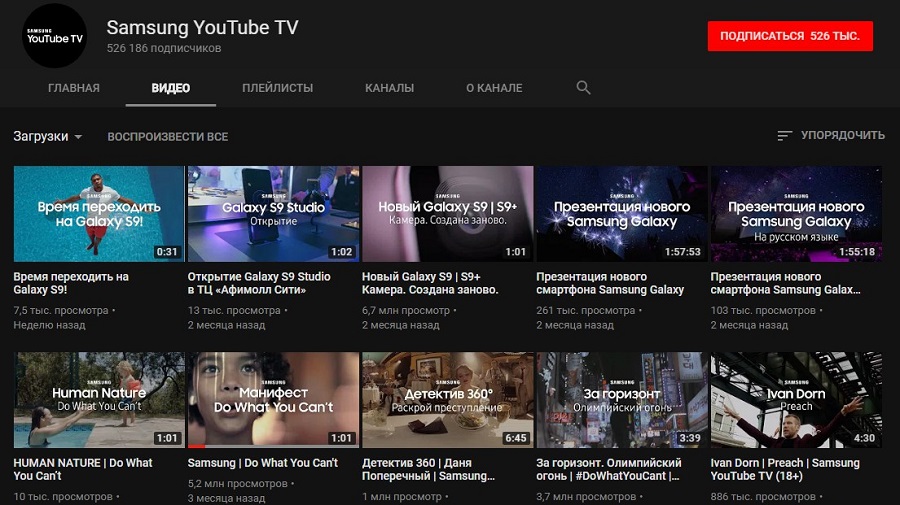Click the 13 тыс. просмотра text
Image resolution: width=900 pixels, height=505 pixels.
(x=234, y=310)
